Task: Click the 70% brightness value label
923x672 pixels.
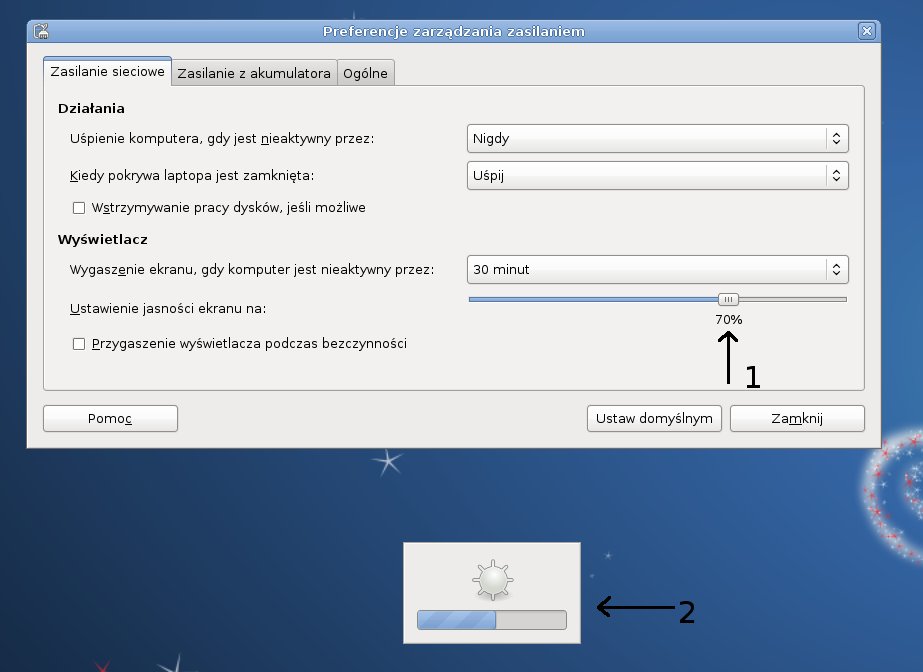Action: click(x=728, y=319)
